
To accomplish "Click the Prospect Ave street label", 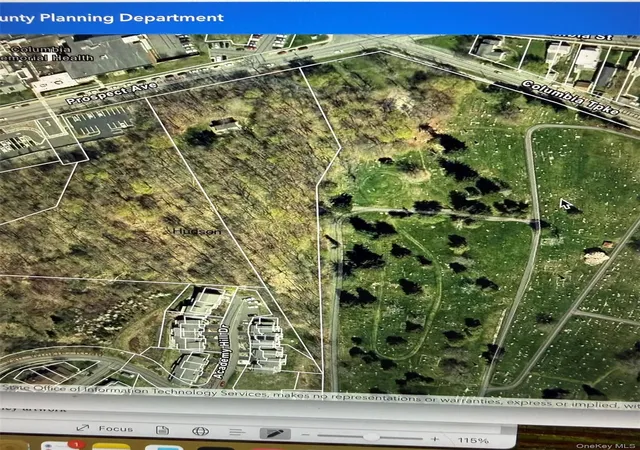I will 111,93.
